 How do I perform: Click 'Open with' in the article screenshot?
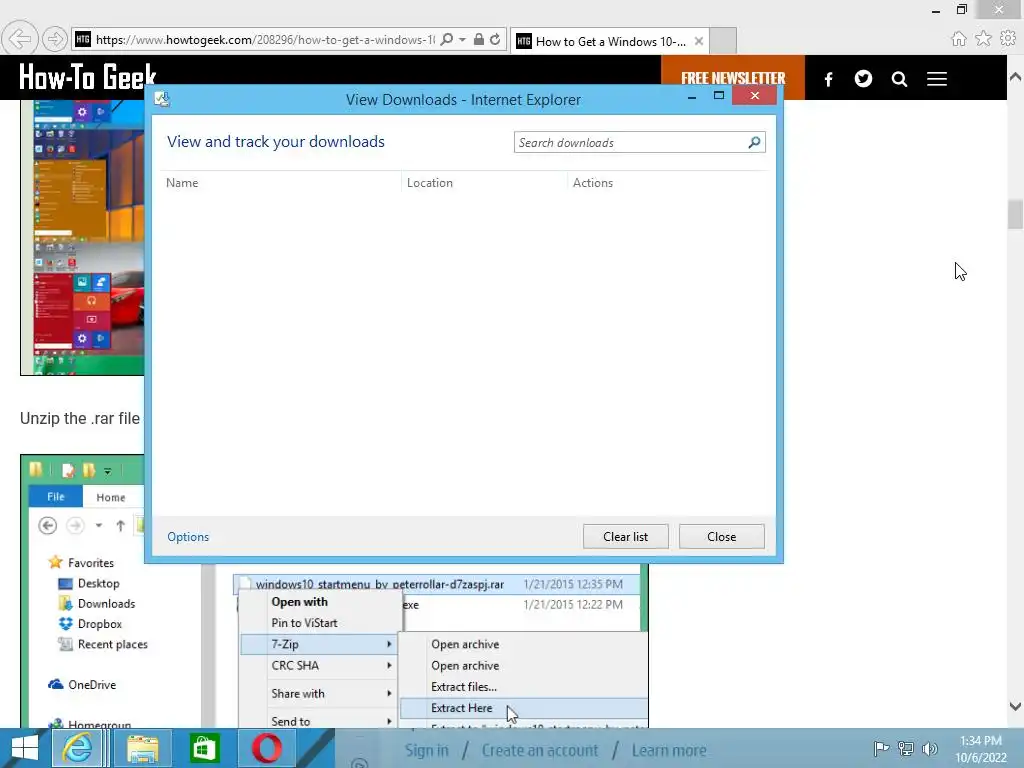tap(299, 601)
